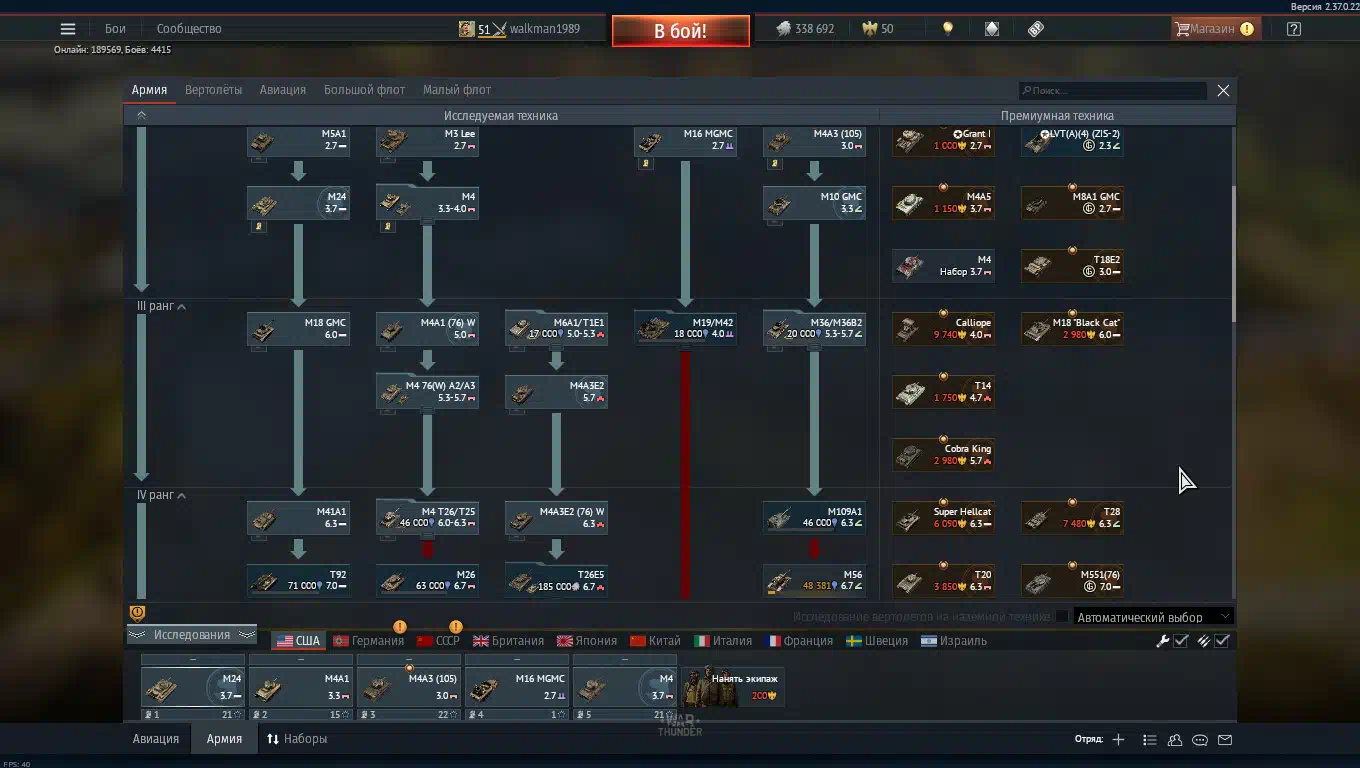Open the warbonds diamond icon
The width and height of the screenshot is (1360, 768).
pyautogui.click(x=992, y=29)
